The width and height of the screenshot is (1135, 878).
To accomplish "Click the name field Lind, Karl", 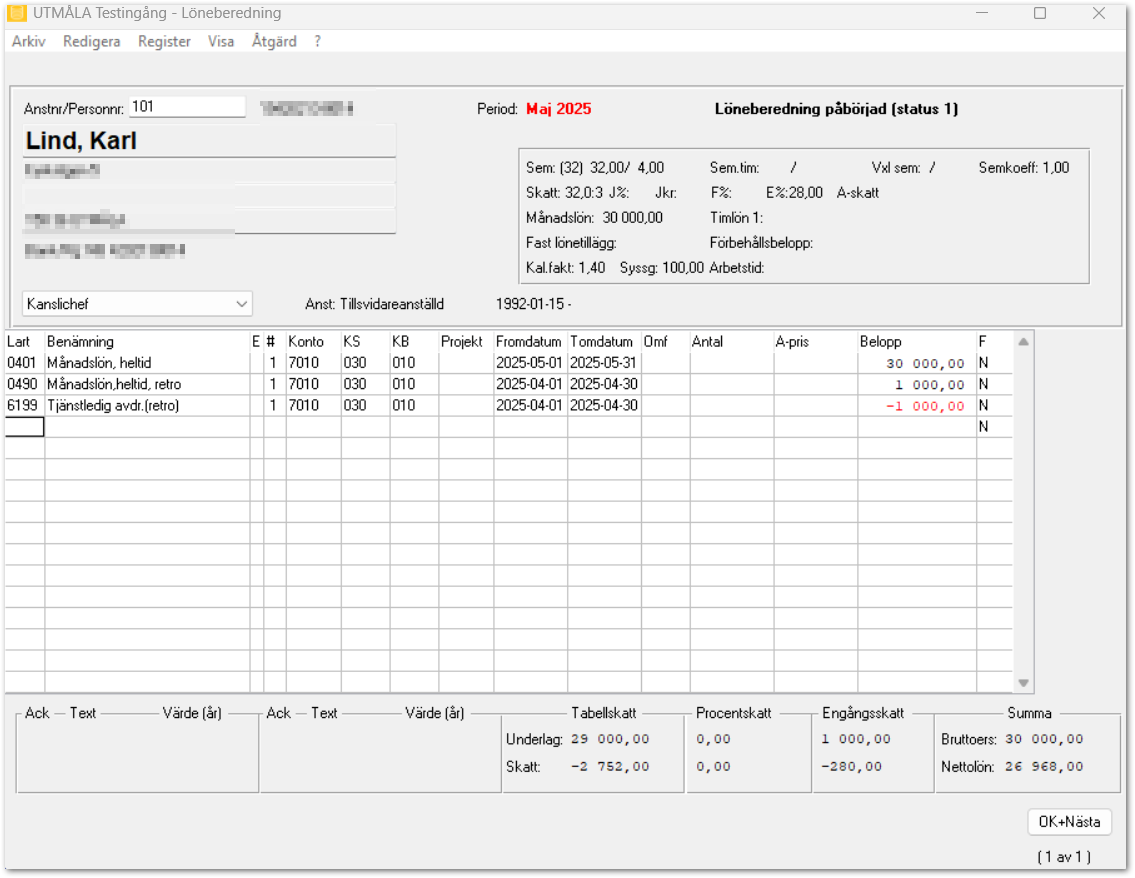I will pos(209,140).
